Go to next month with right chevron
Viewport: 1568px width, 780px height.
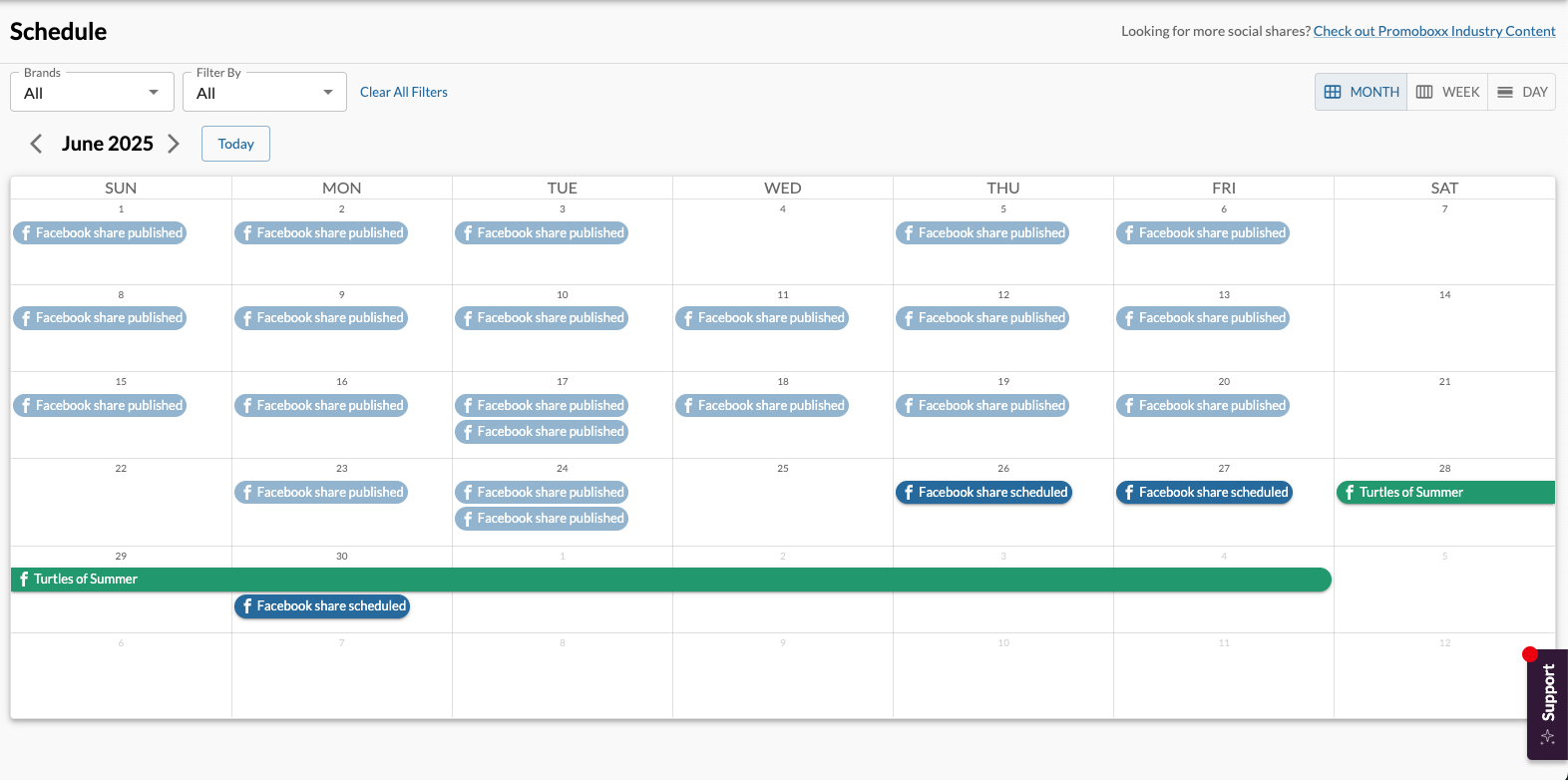point(174,144)
